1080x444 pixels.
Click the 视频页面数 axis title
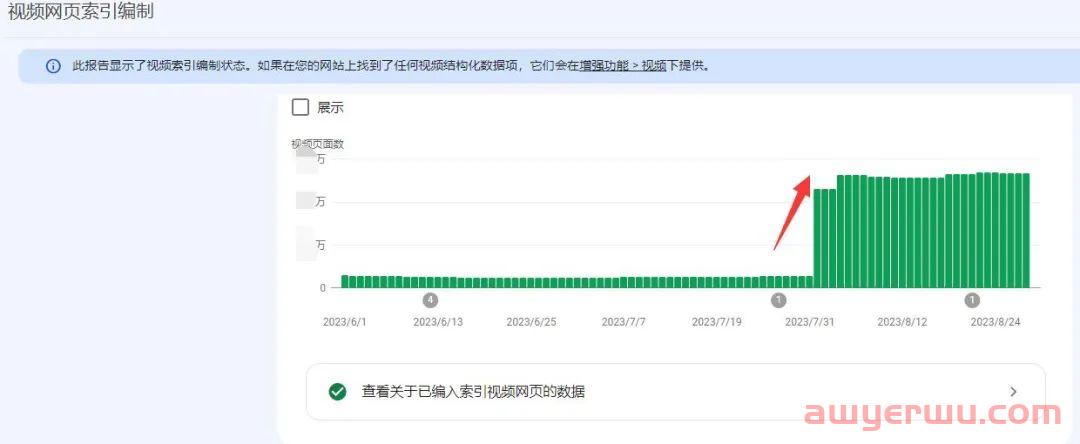point(318,144)
